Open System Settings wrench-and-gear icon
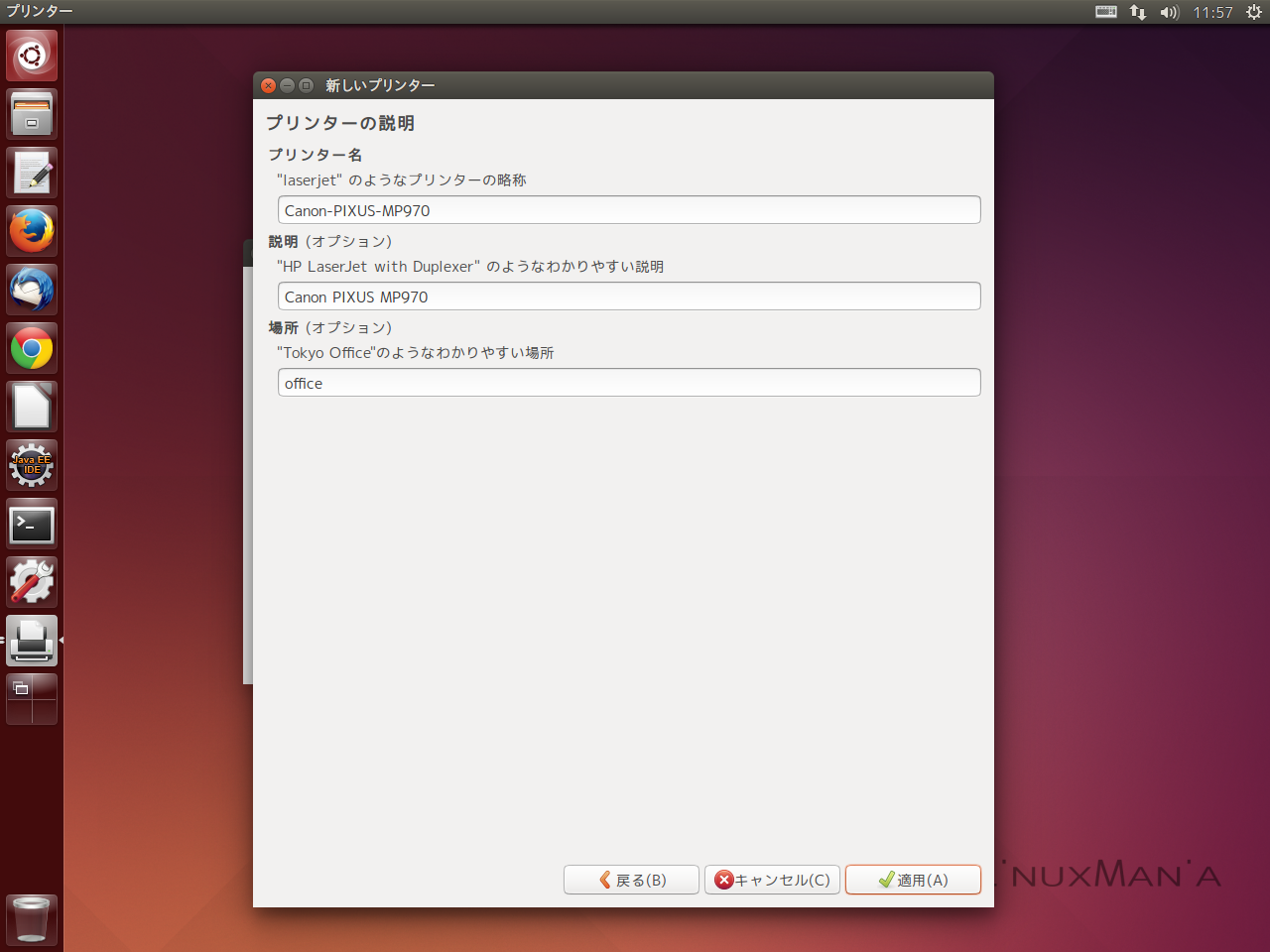The image size is (1270, 952). pyautogui.click(x=32, y=582)
